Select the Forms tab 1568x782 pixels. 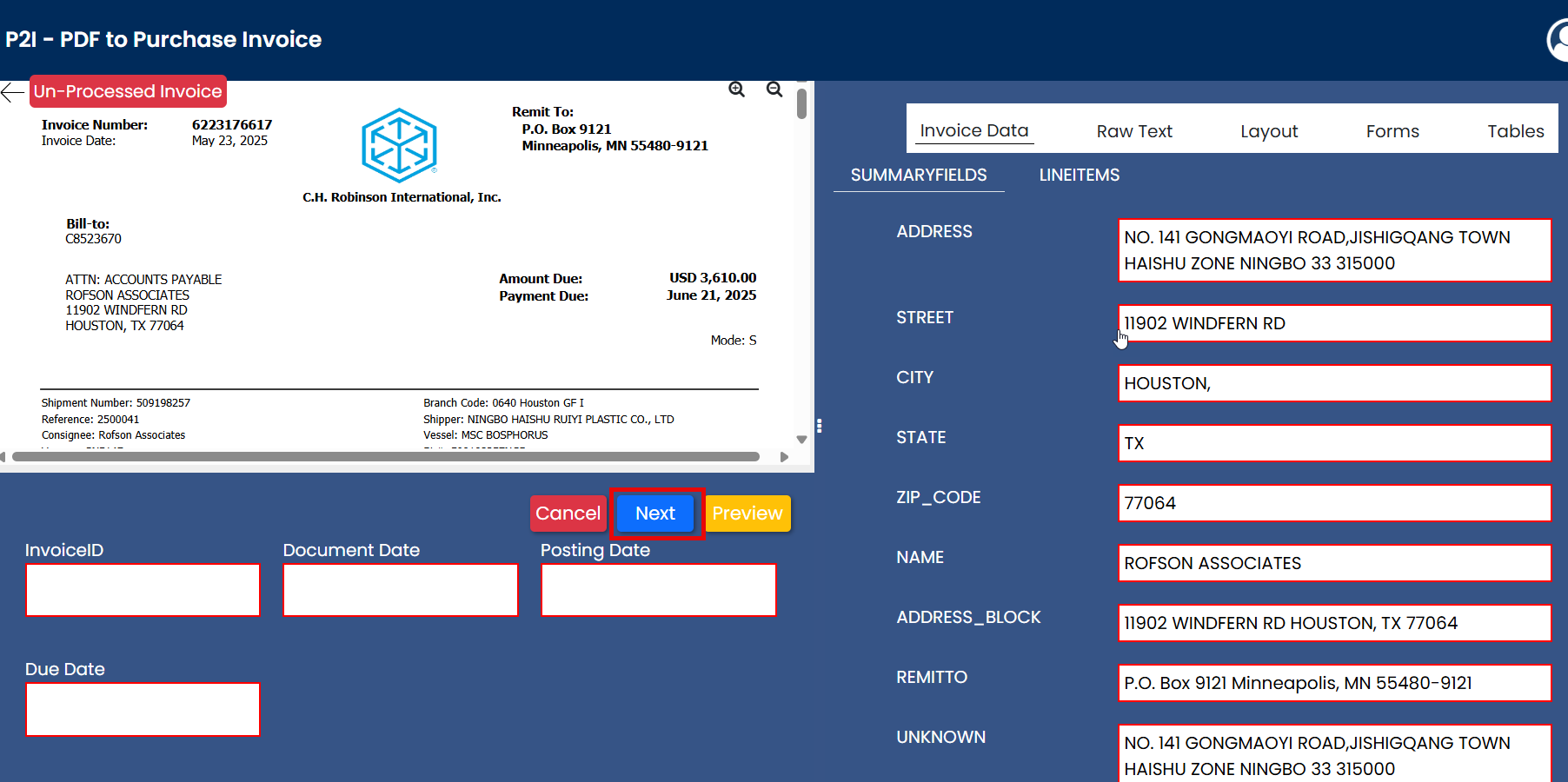point(1392,131)
